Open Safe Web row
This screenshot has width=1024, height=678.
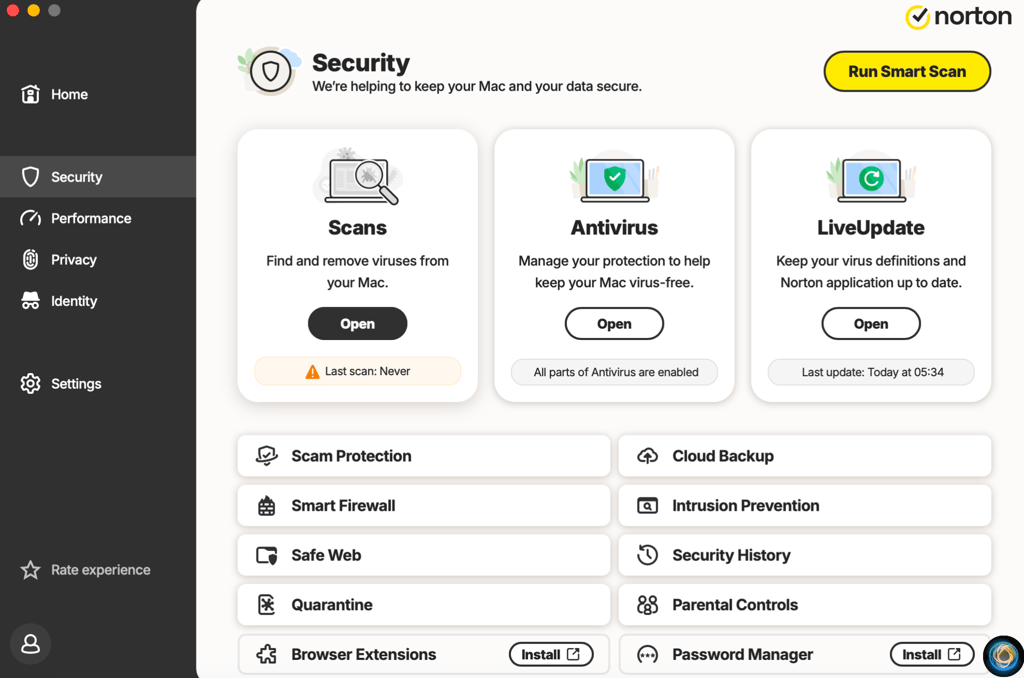pyautogui.click(x=424, y=555)
